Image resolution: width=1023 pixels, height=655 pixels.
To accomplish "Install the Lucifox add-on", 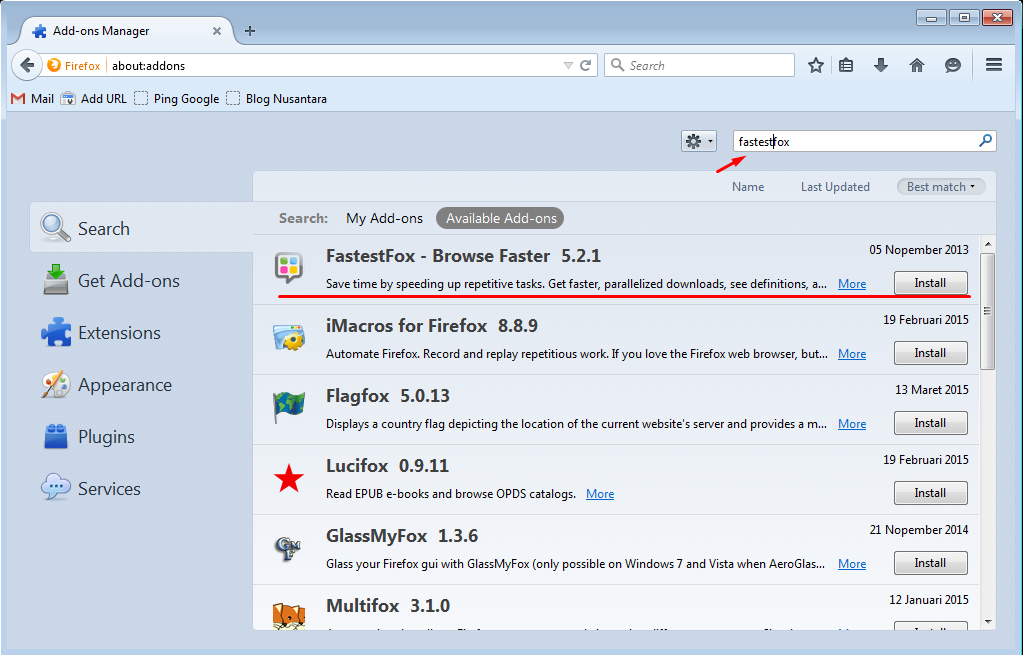I will click(930, 493).
